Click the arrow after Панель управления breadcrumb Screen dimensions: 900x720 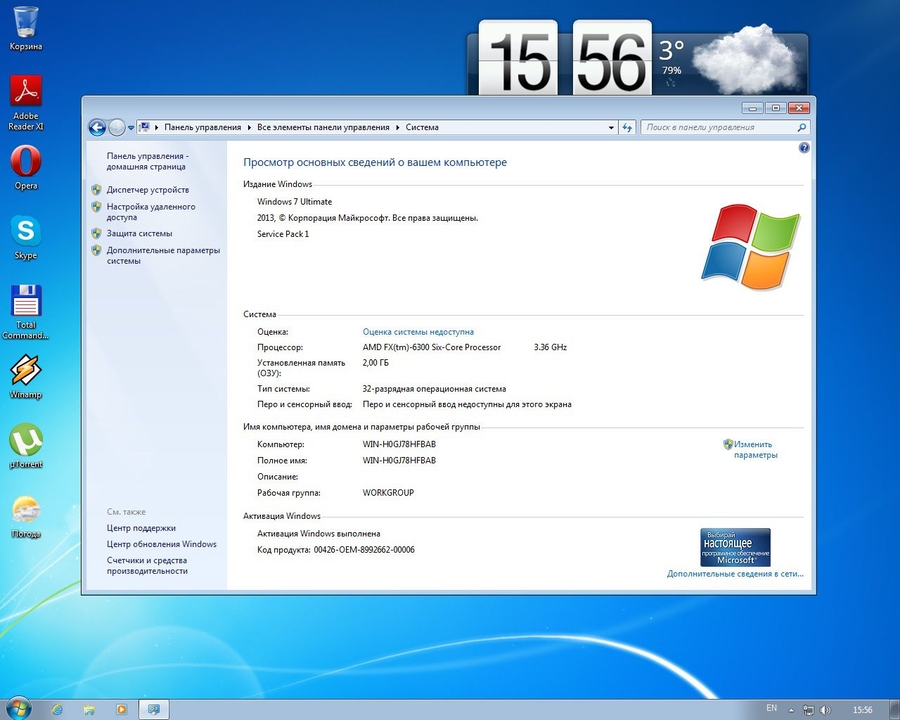click(x=248, y=127)
